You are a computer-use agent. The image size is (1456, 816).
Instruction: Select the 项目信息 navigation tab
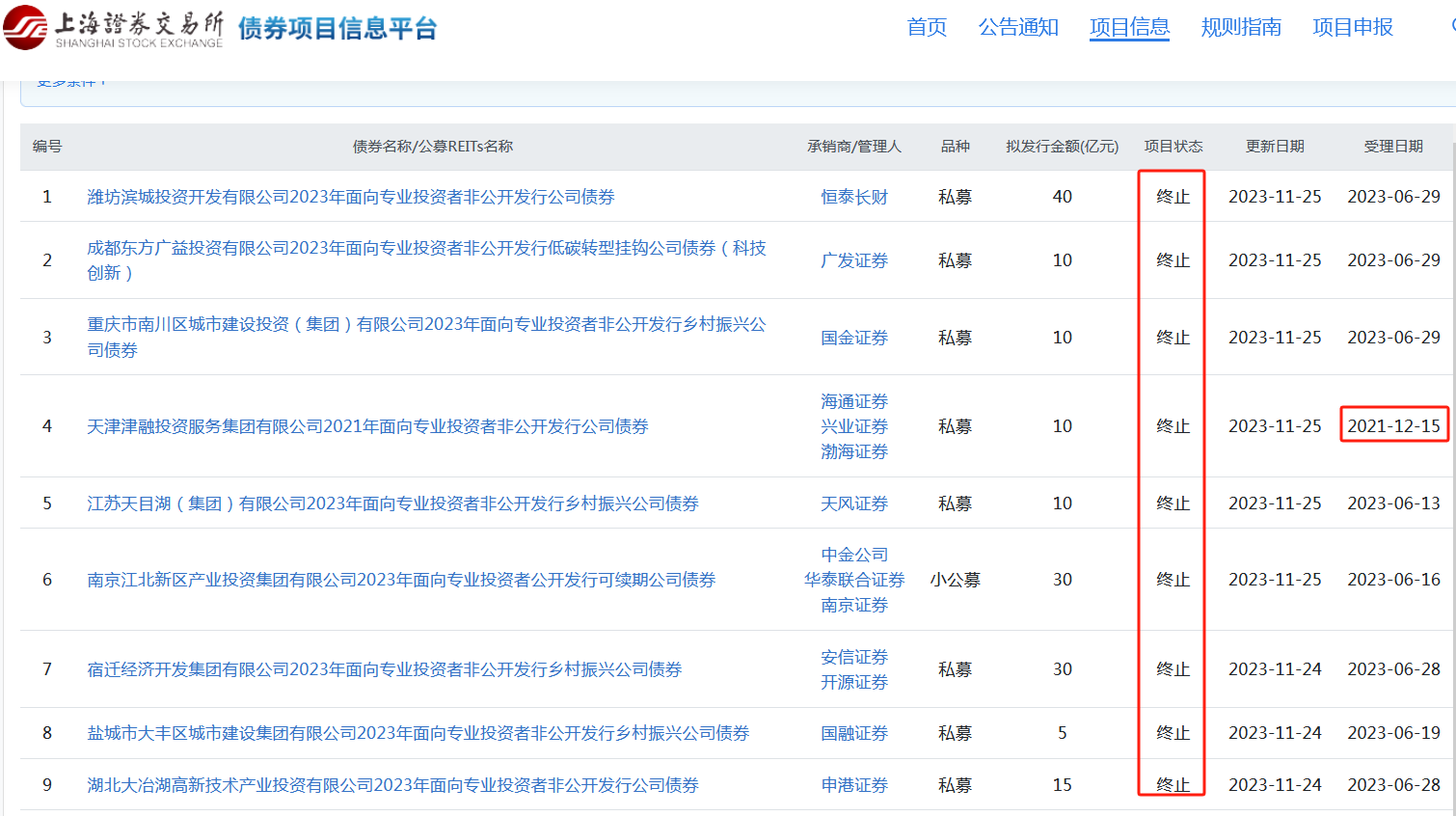(1129, 27)
